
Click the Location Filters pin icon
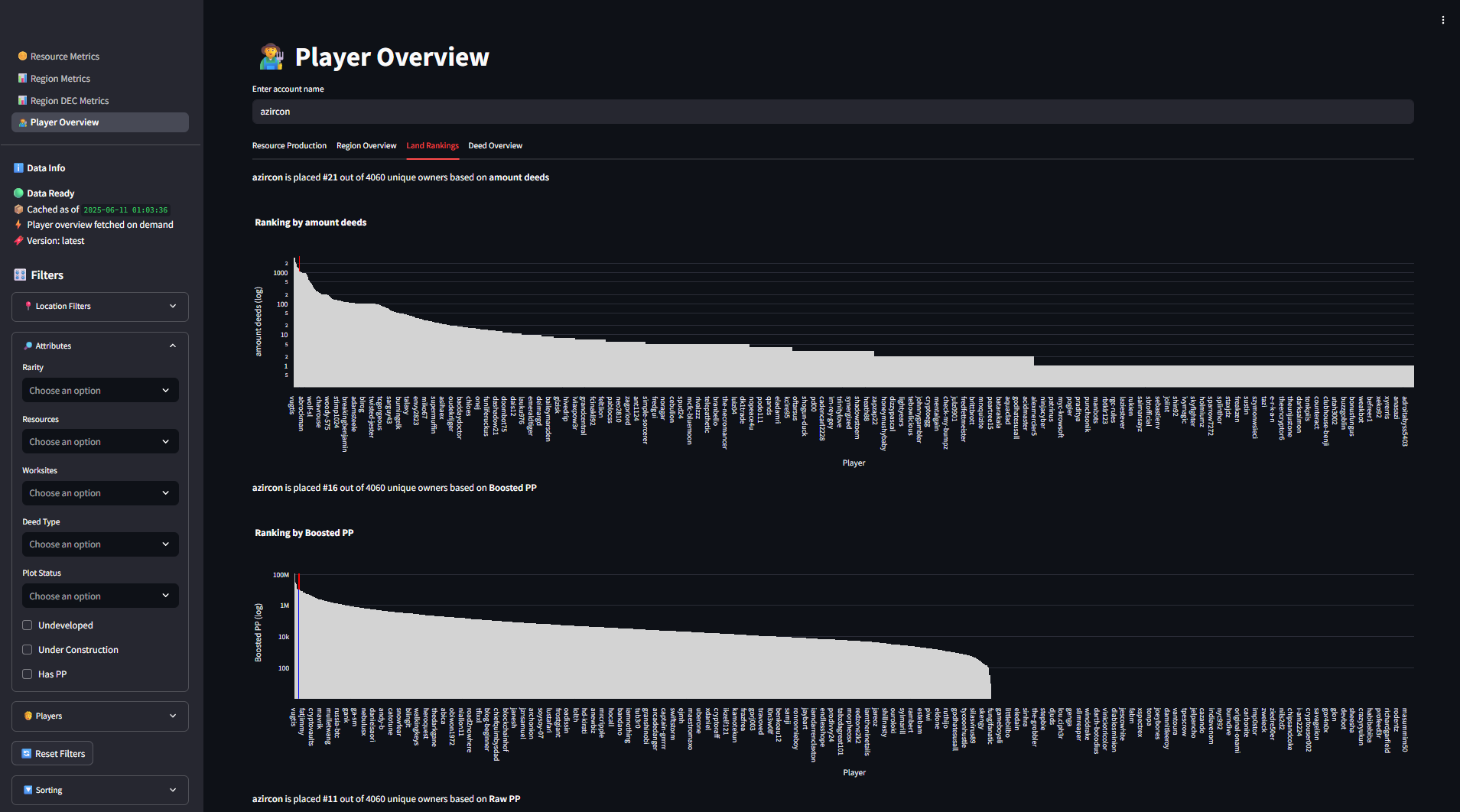[28, 306]
